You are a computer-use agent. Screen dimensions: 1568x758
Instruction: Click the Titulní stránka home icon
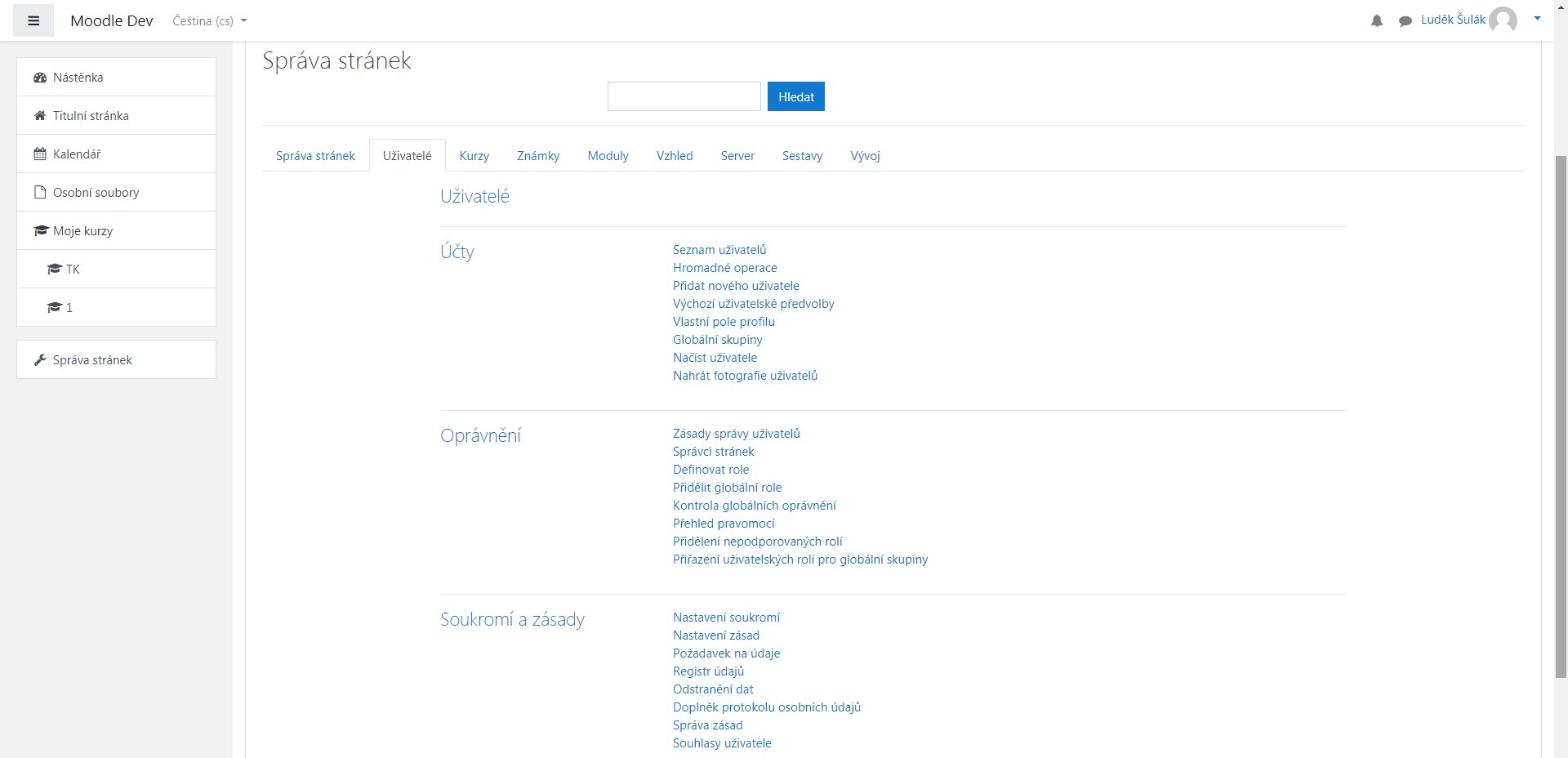pos(40,116)
